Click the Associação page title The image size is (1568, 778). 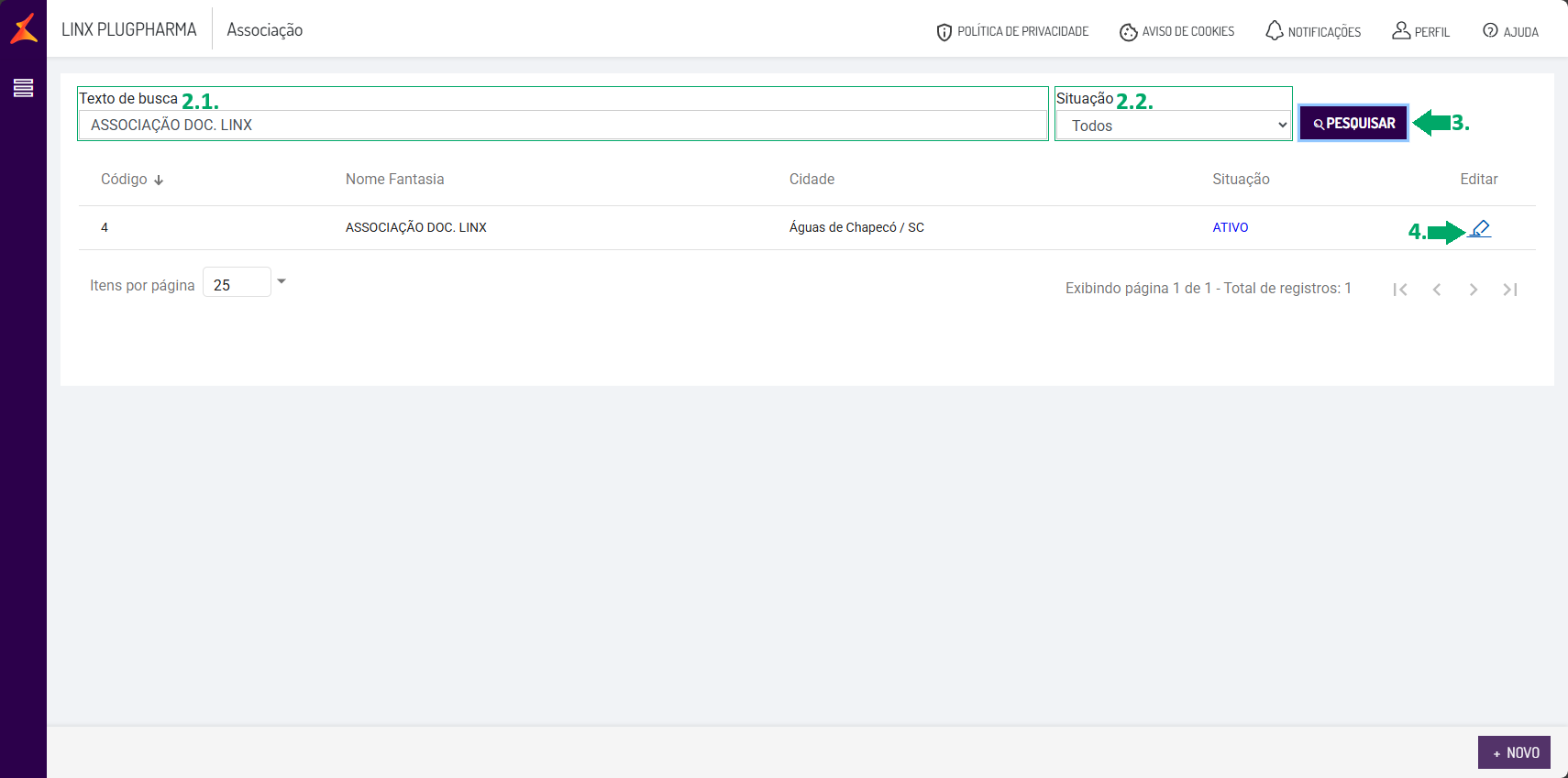click(265, 30)
